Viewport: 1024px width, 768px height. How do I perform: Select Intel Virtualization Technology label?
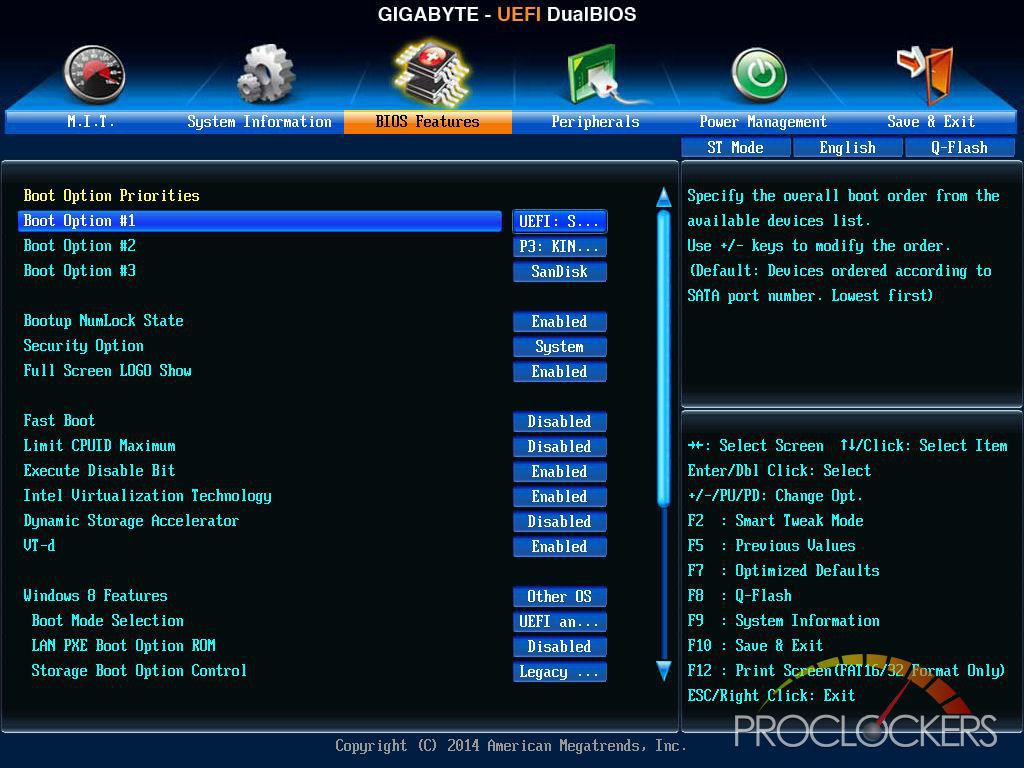pyautogui.click(x=148, y=496)
